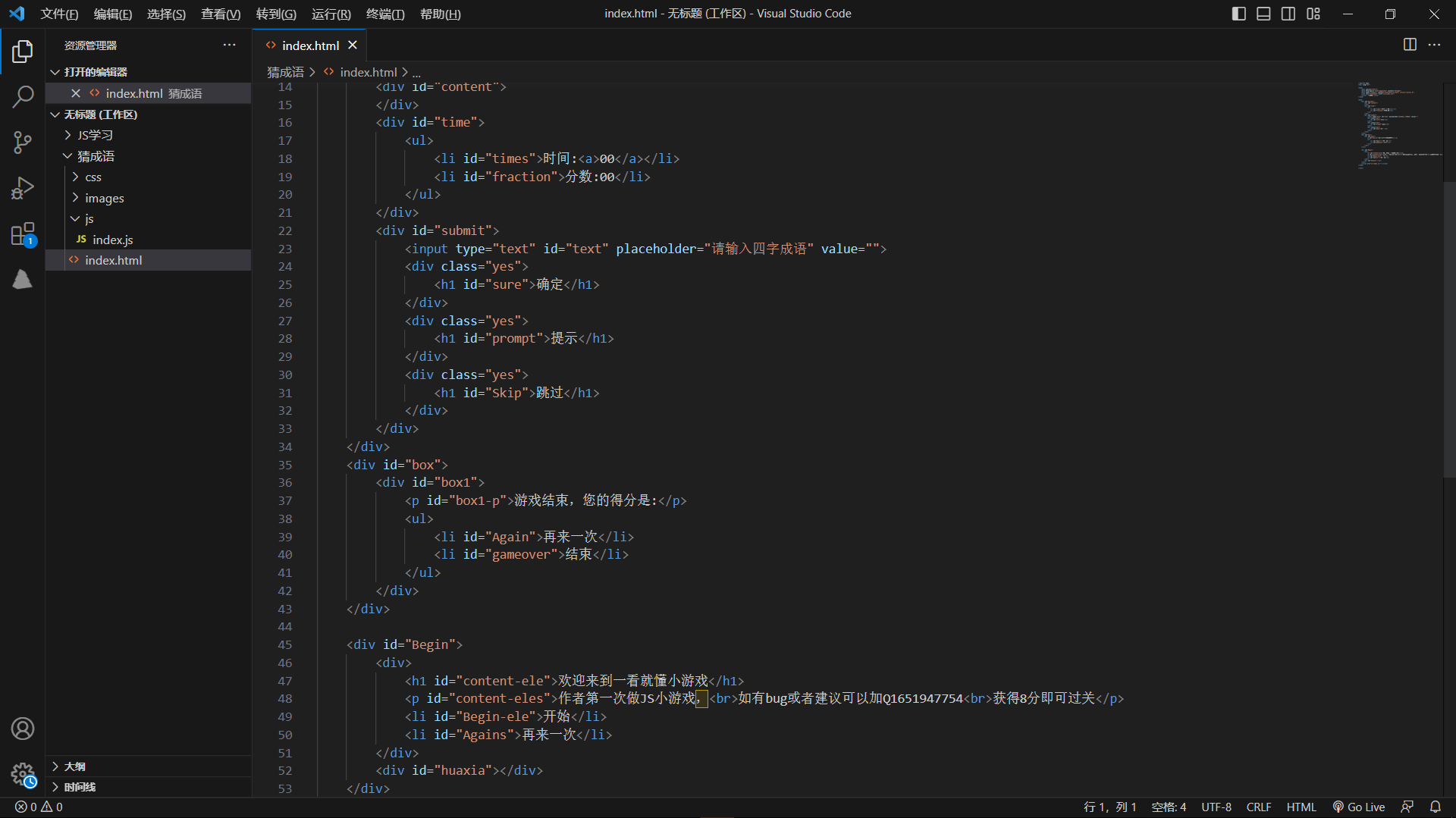Open the notifications bell
This screenshot has height=818, width=1456.
point(1435,807)
